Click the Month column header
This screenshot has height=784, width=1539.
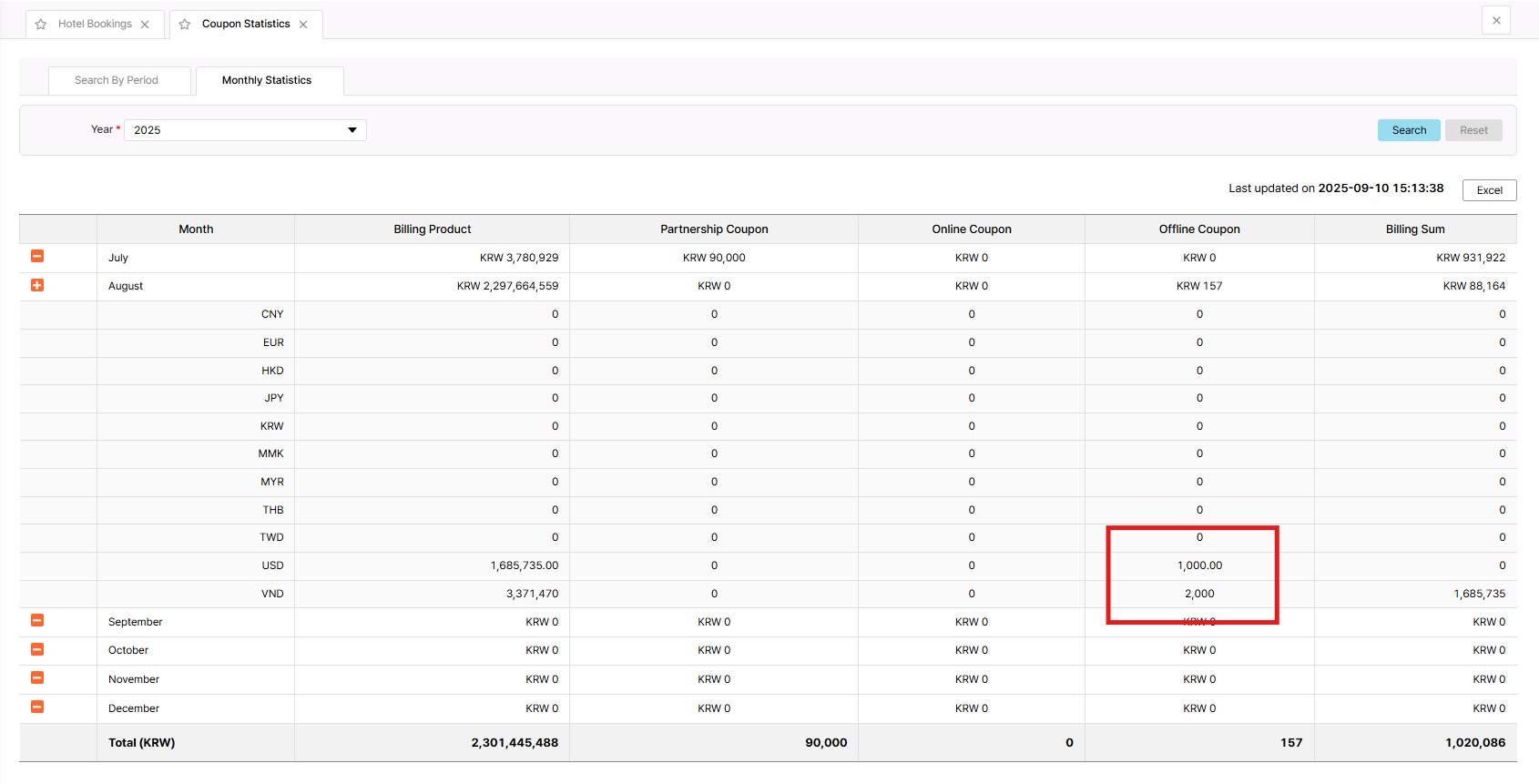coord(196,229)
